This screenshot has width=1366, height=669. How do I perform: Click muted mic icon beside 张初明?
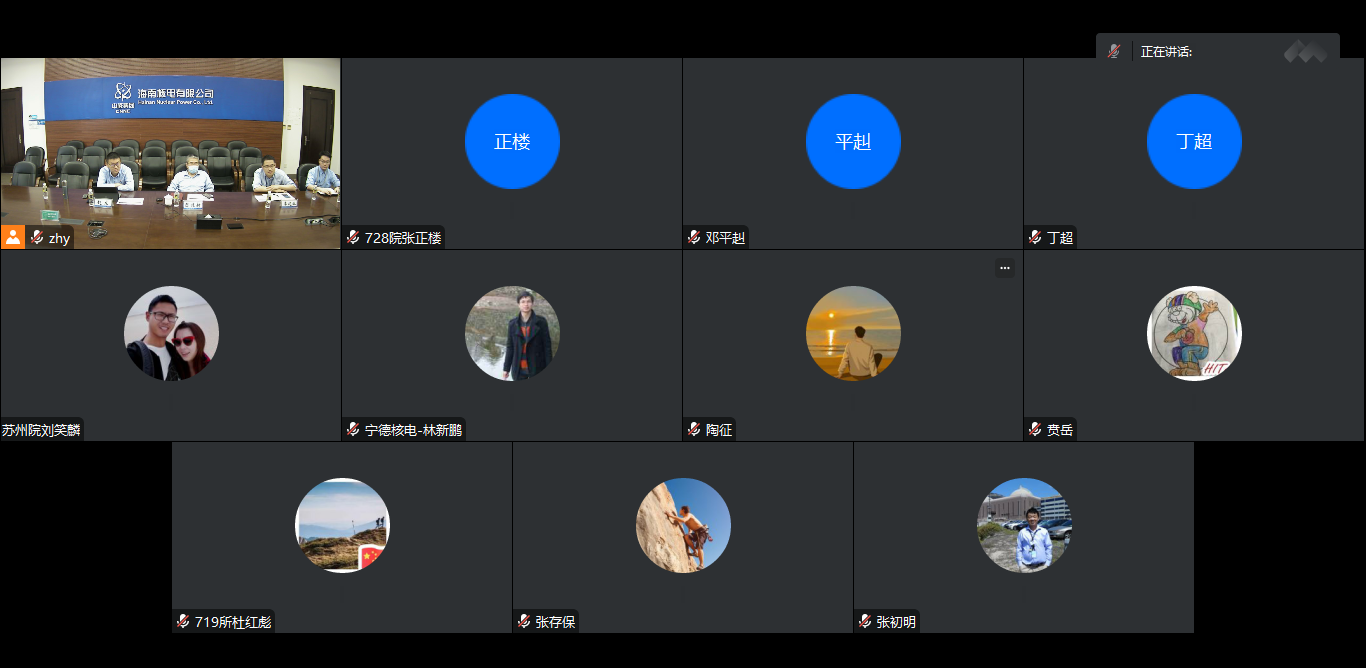pyautogui.click(x=865, y=622)
